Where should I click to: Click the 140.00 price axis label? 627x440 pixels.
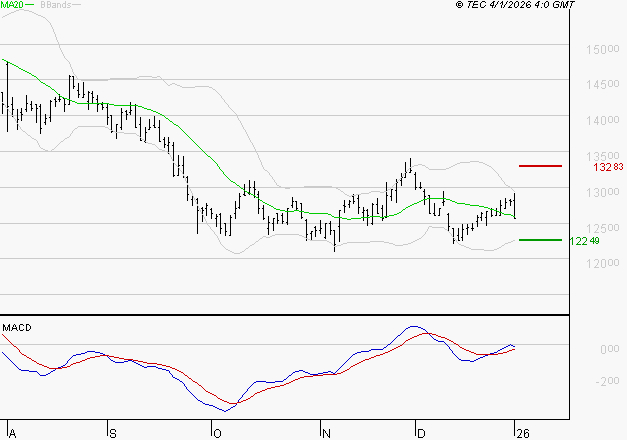click(603, 120)
